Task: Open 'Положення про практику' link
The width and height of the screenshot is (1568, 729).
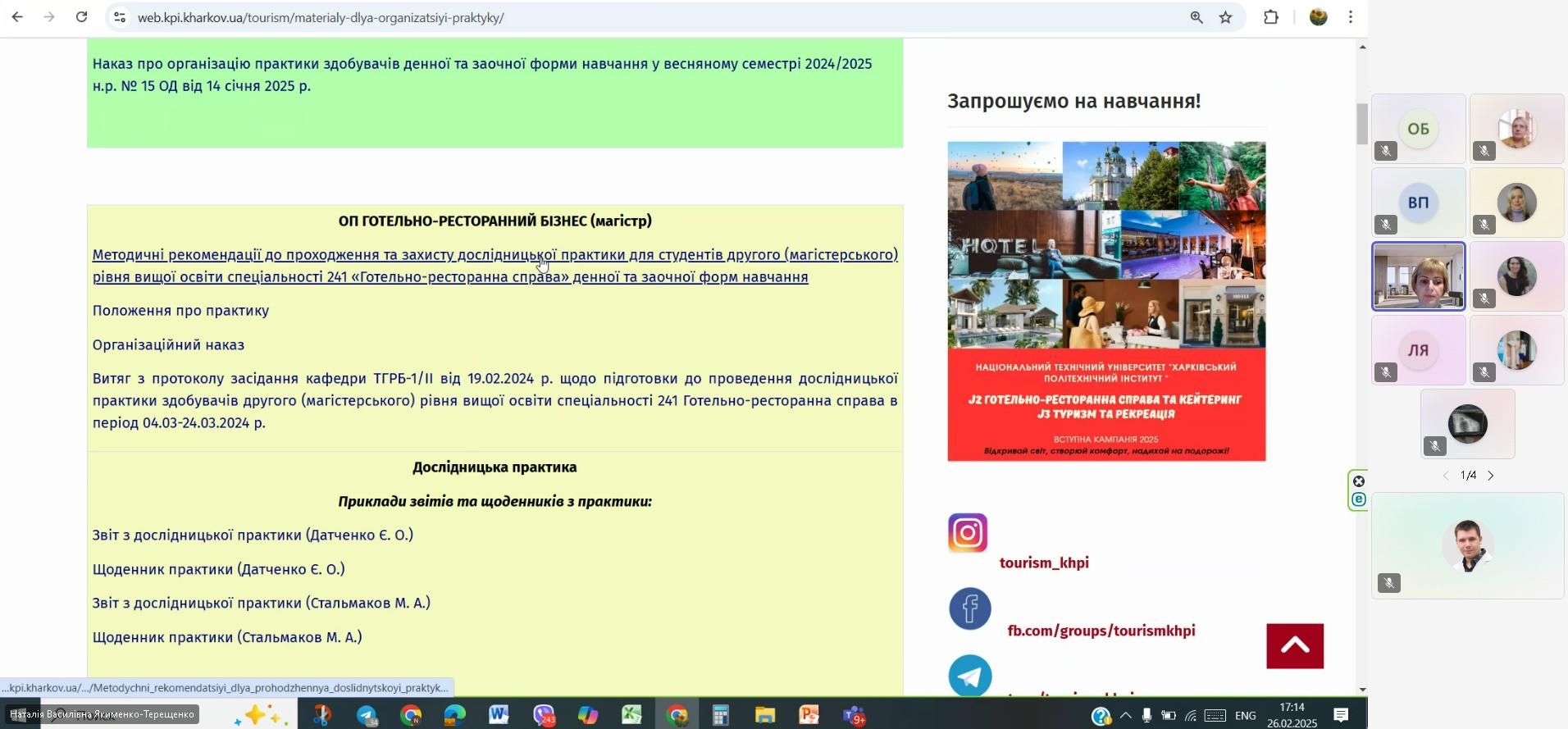Action: click(180, 311)
